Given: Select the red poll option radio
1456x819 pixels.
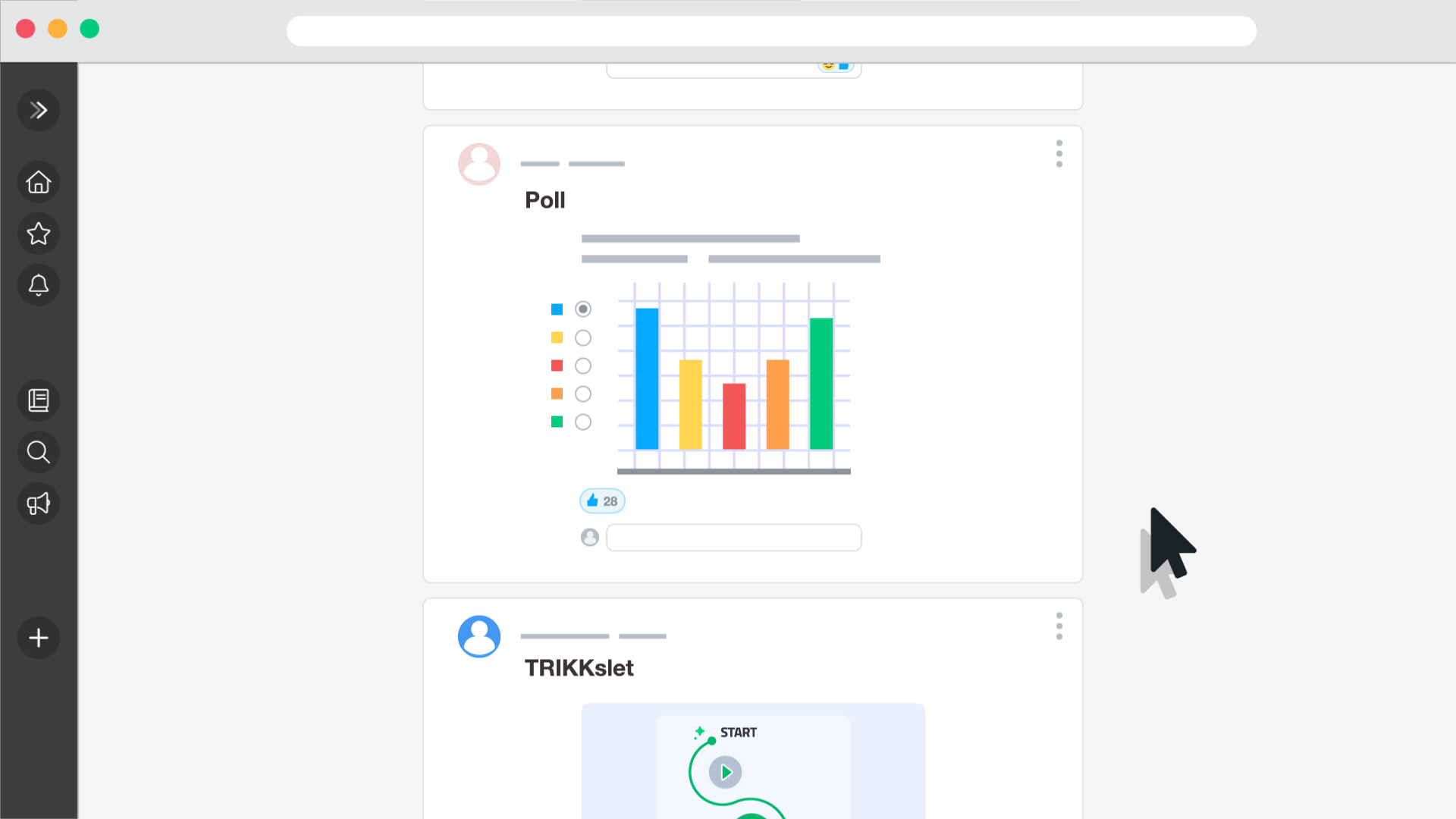Looking at the screenshot, I should pyautogui.click(x=583, y=366).
